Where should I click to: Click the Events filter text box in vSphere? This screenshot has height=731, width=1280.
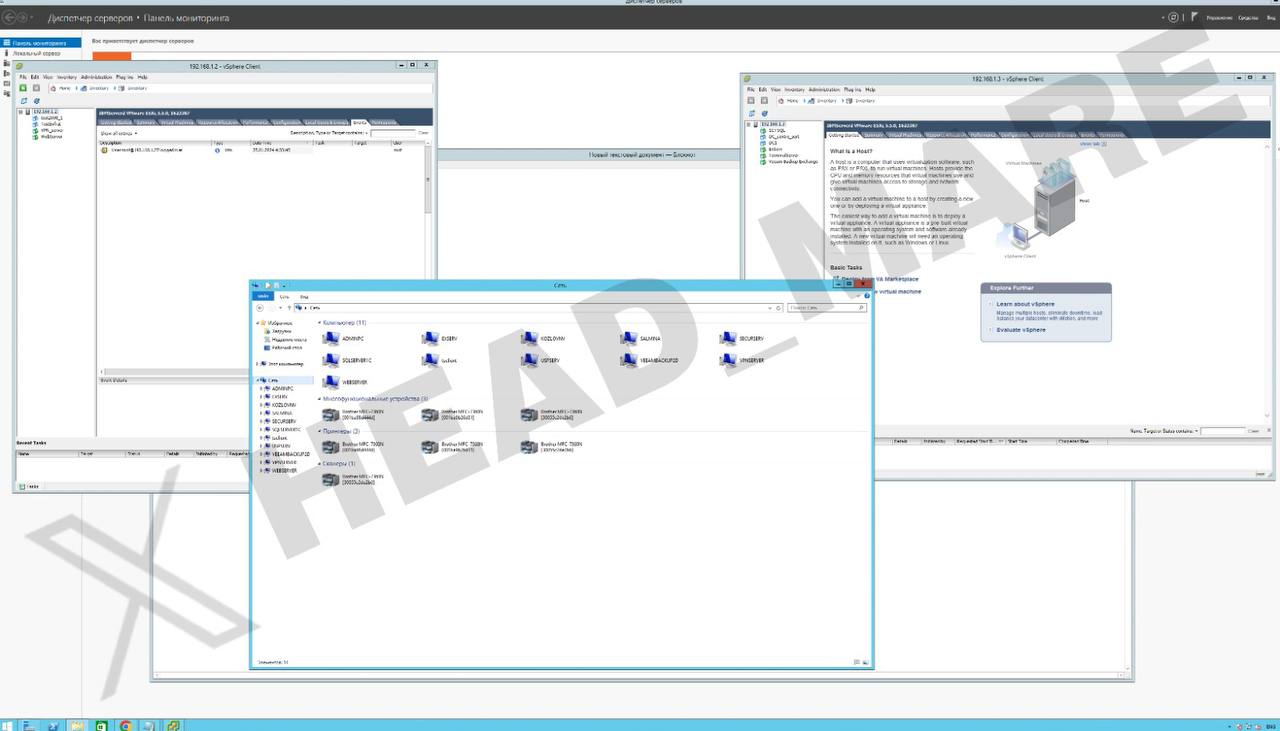(x=391, y=132)
